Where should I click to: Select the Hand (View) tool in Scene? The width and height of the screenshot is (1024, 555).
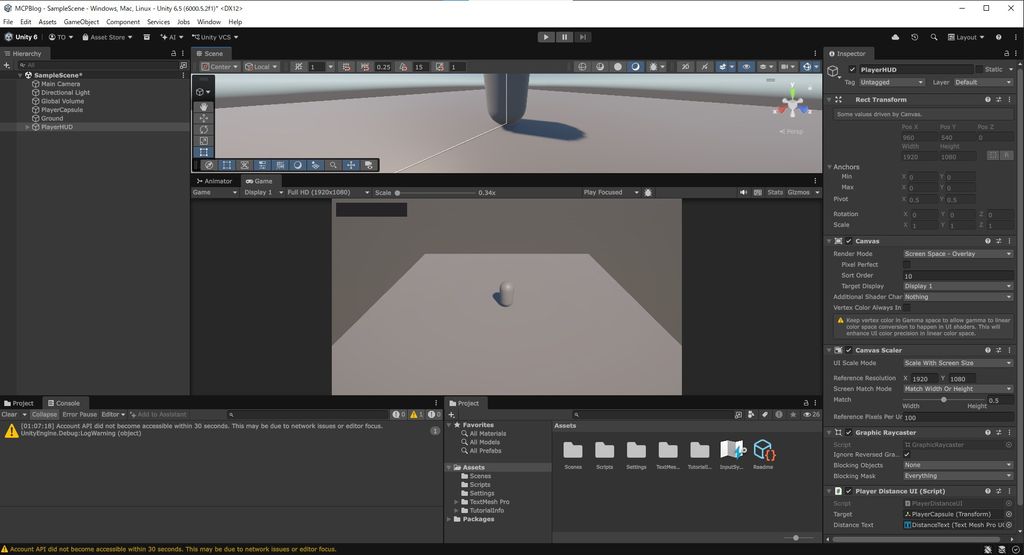204,106
